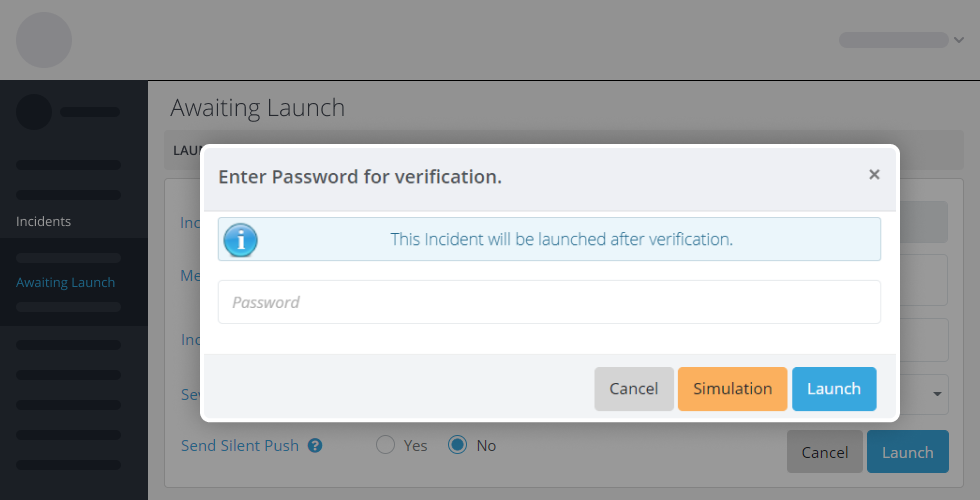980x500 pixels.
Task: Expand the dropdown arrow behind the dialog
Action: pyautogui.click(x=937, y=394)
